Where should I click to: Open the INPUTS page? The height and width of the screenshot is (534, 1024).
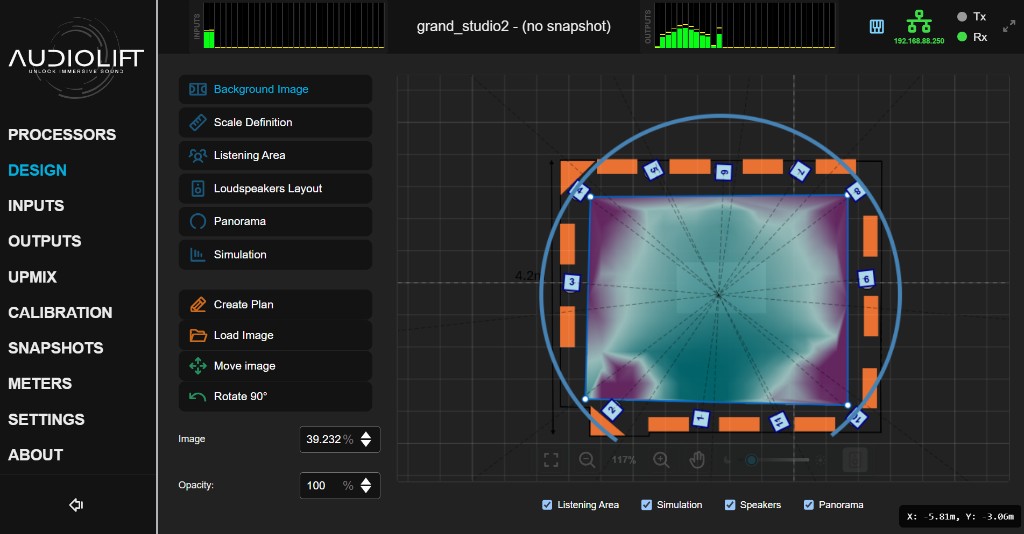pyautogui.click(x=36, y=206)
